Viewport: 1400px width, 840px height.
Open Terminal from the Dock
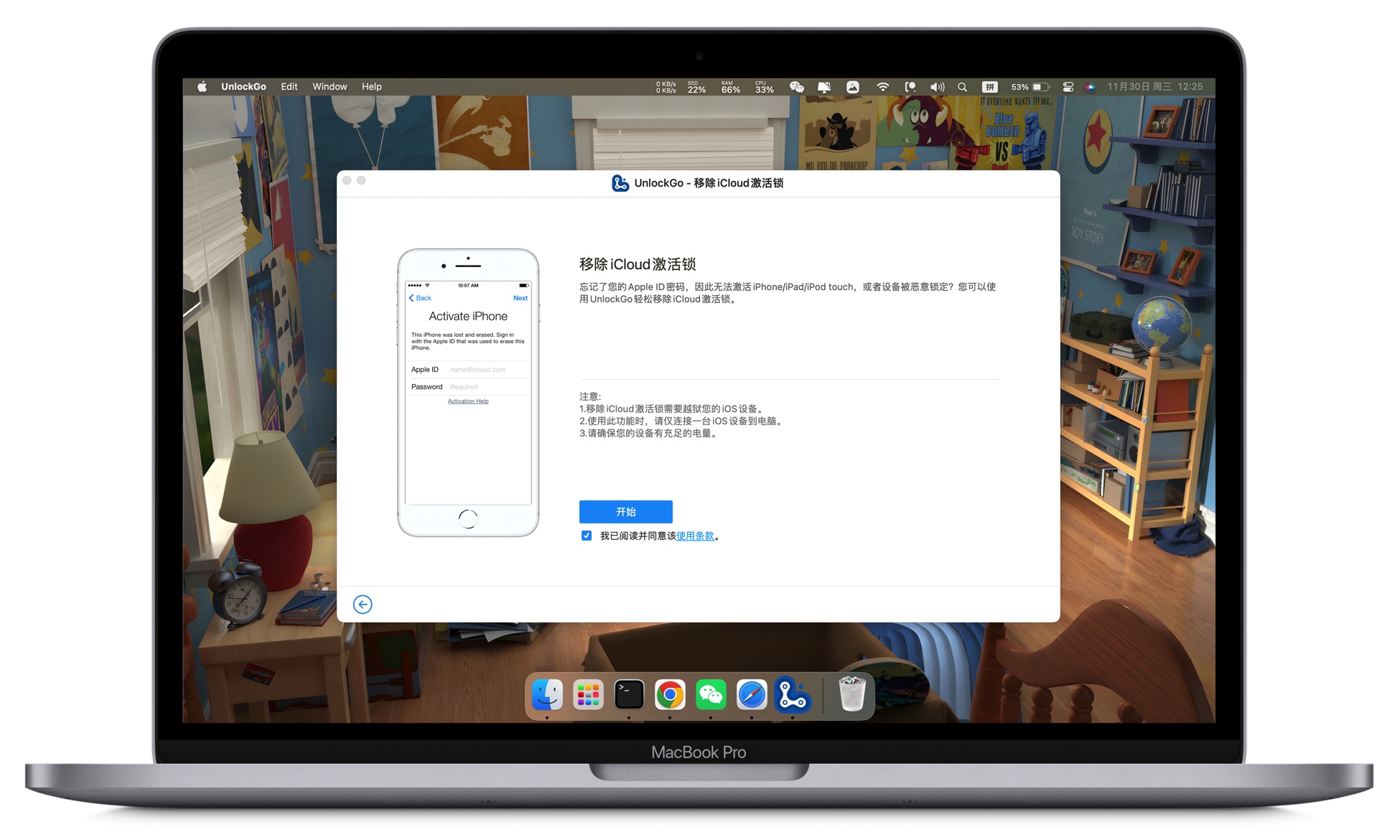click(x=629, y=695)
